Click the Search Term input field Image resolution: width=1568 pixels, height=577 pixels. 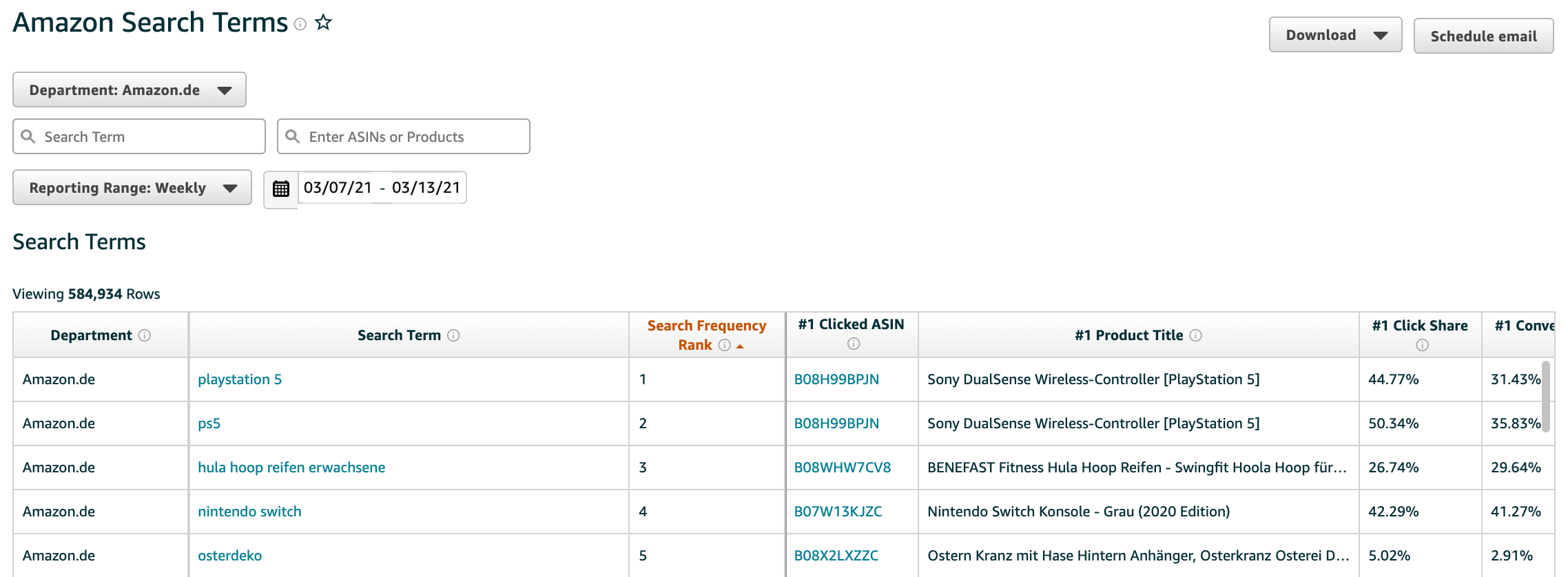139,136
